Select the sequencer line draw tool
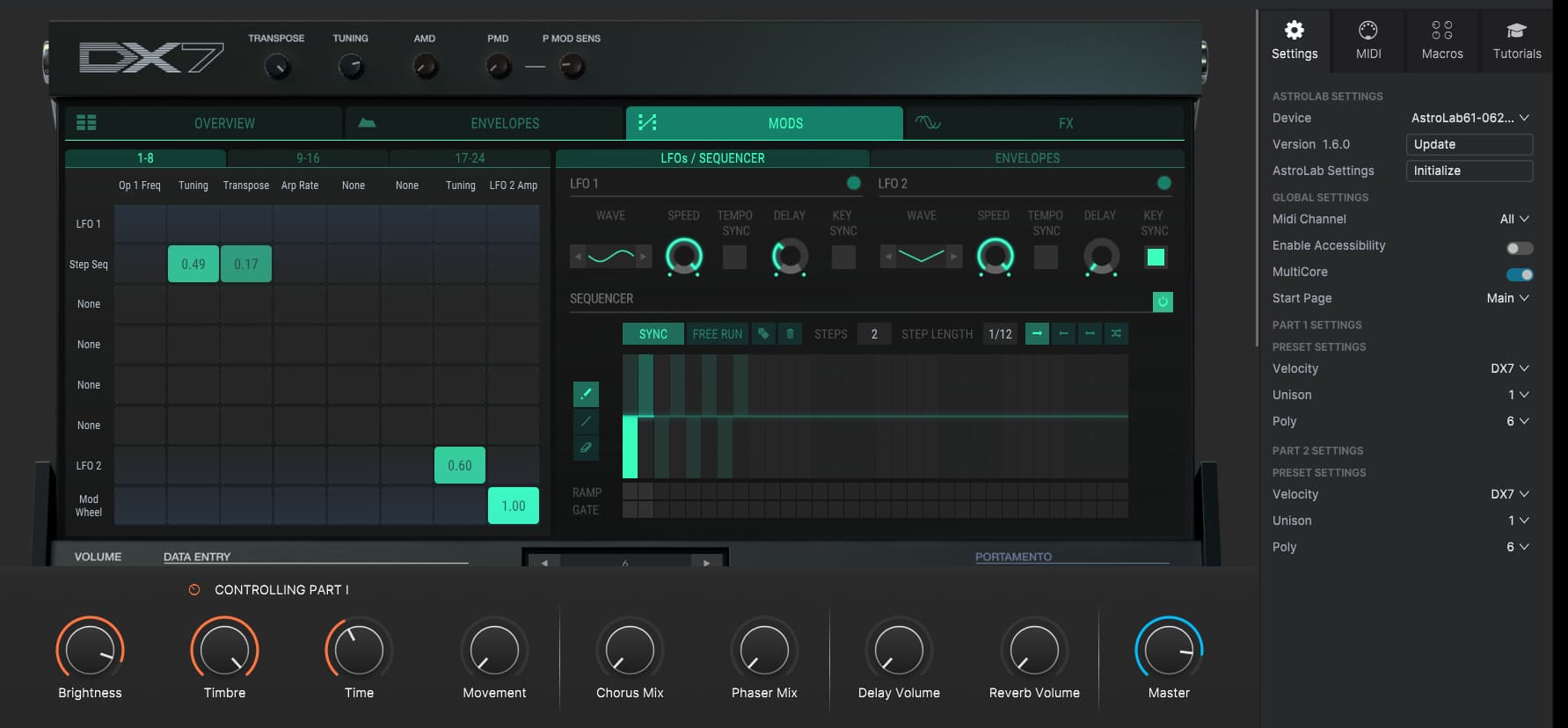Image resolution: width=1568 pixels, height=728 pixels. click(586, 421)
